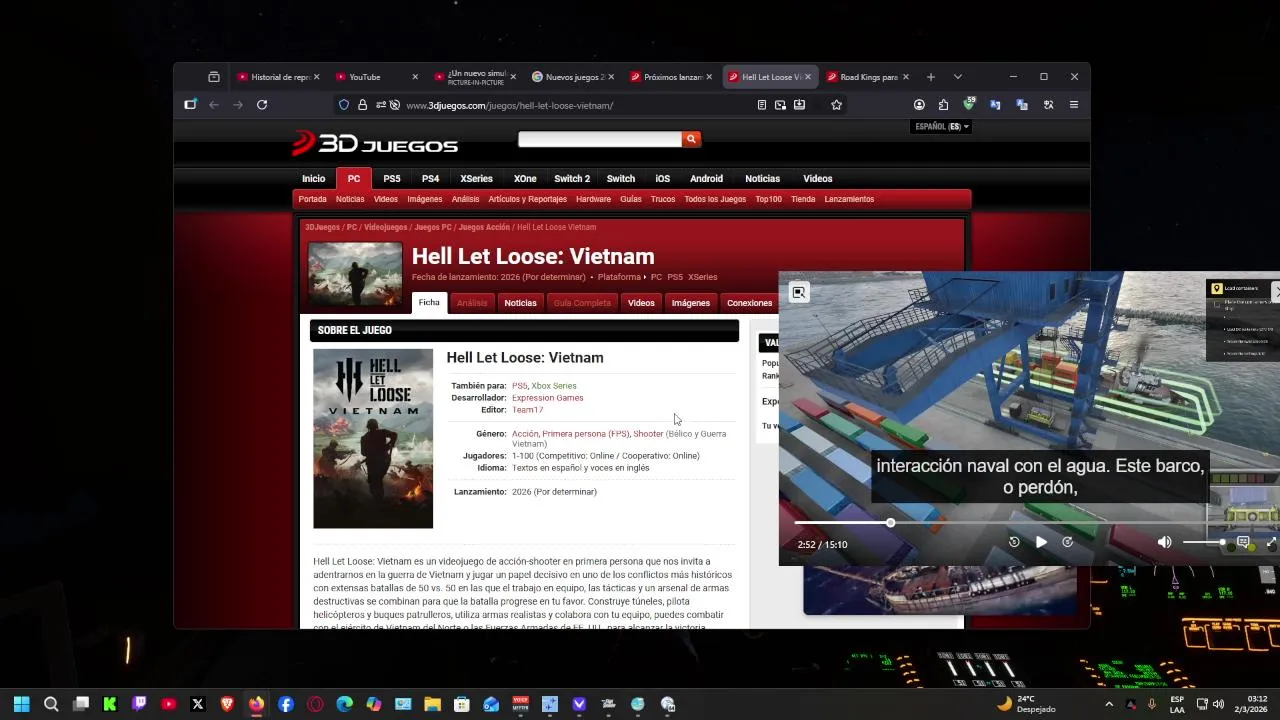This screenshot has width=1280, height=720.
Task: Click the browser address bar URL
Action: [x=510, y=105]
